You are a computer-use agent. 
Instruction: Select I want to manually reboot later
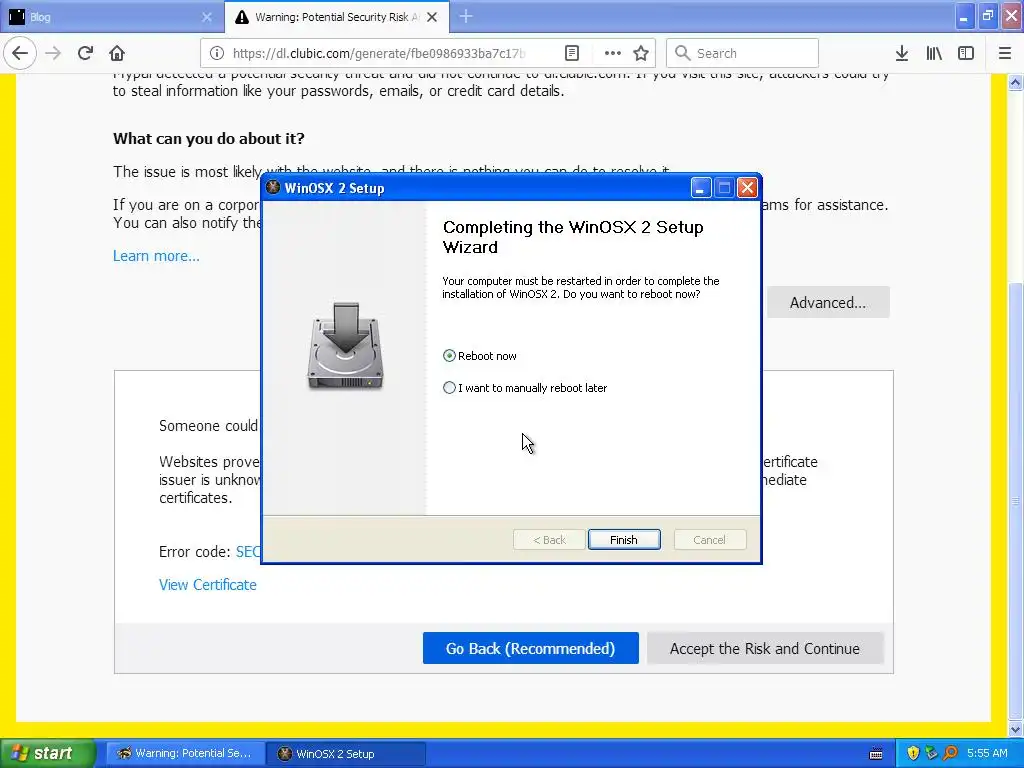(449, 388)
